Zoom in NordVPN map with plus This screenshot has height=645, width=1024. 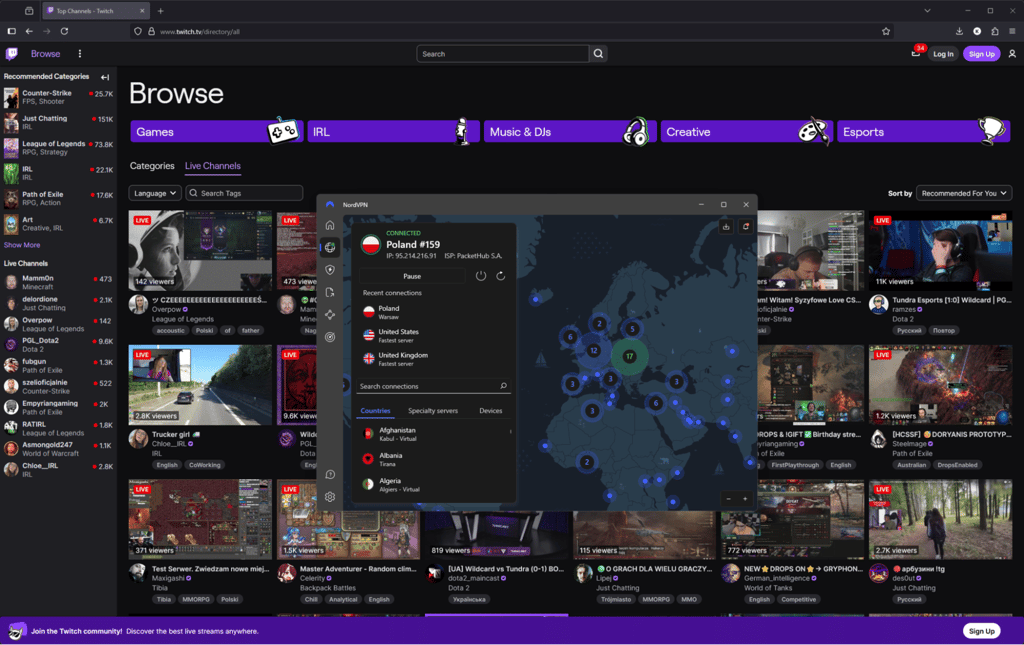pyautogui.click(x=745, y=499)
